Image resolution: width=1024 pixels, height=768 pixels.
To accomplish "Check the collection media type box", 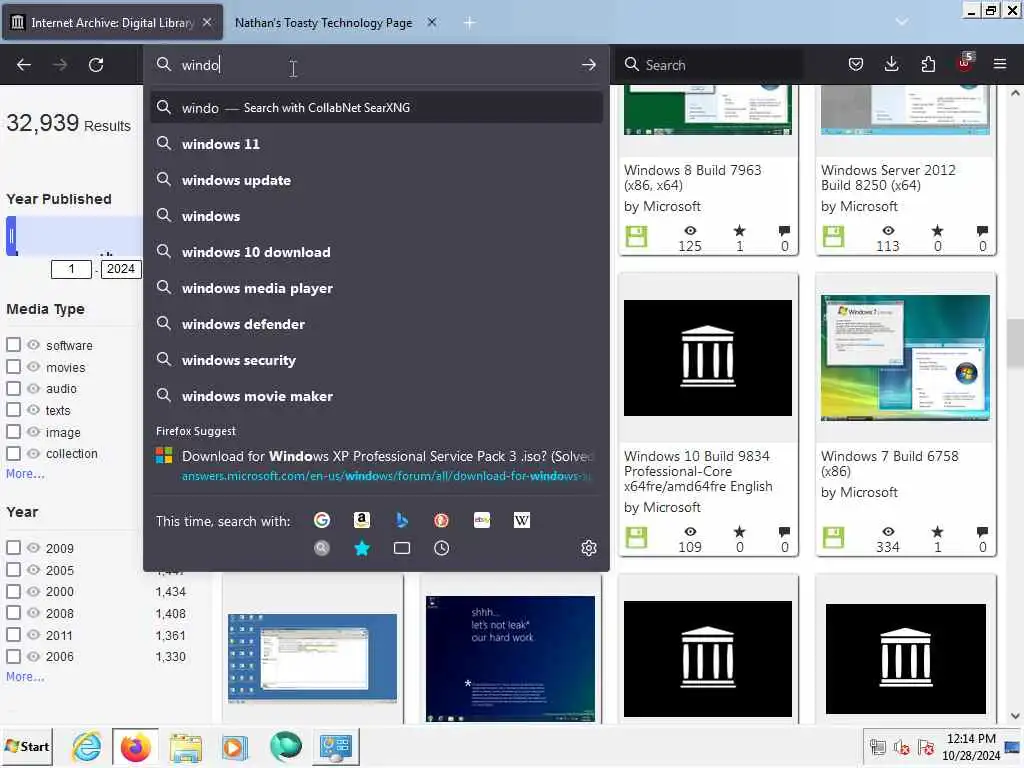I will pyautogui.click(x=13, y=453).
